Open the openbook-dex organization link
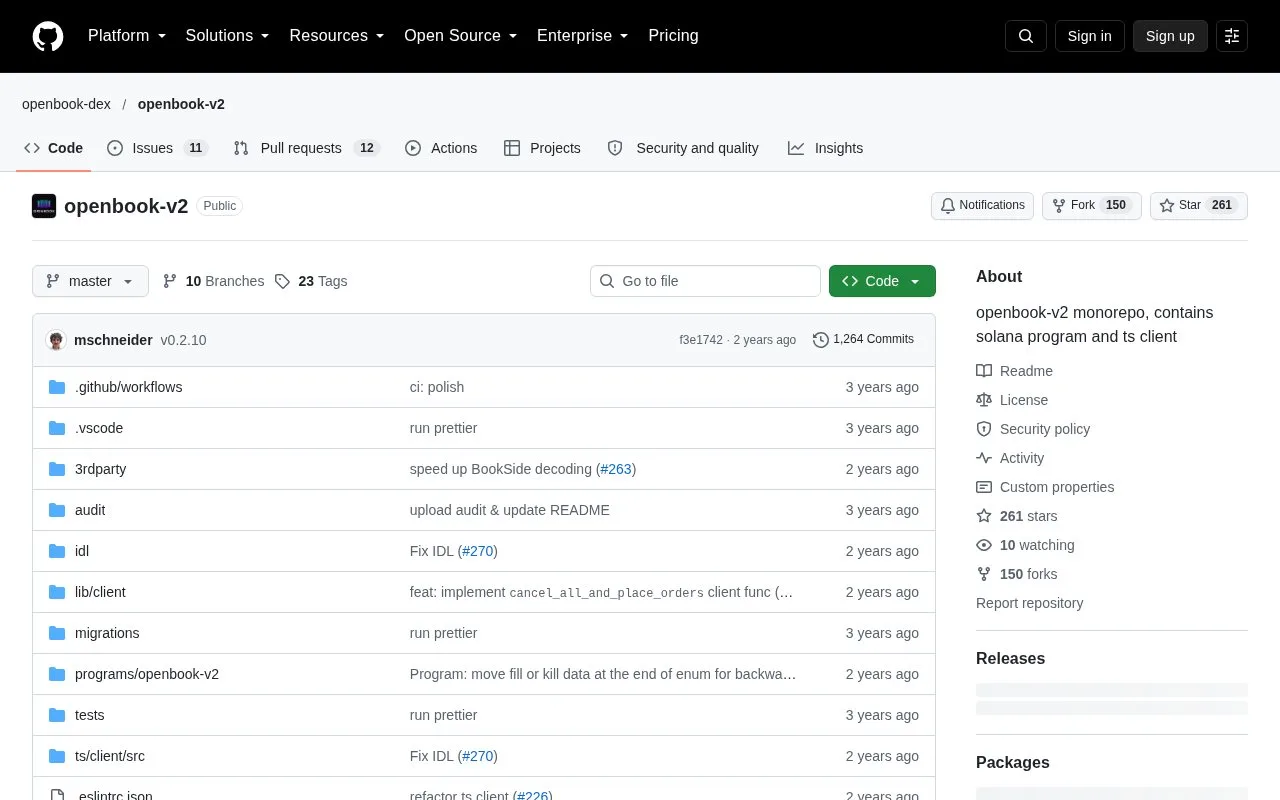1280x800 pixels. 66,104
